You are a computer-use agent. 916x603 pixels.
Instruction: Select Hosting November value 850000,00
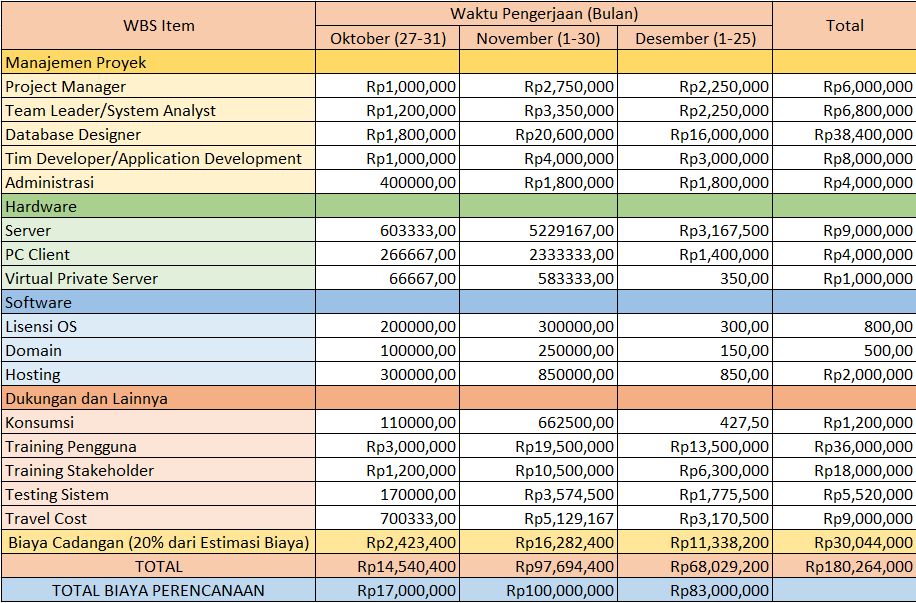tap(539, 373)
